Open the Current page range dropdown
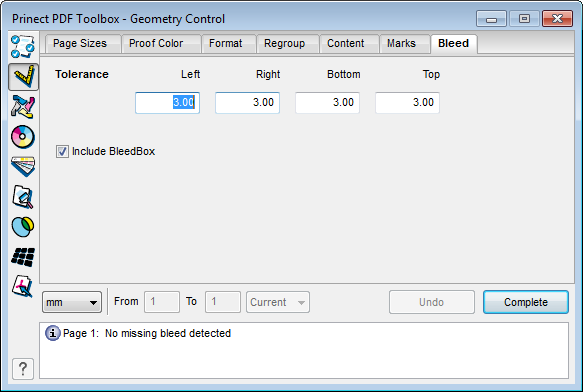583x392 pixels. coord(278,302)
